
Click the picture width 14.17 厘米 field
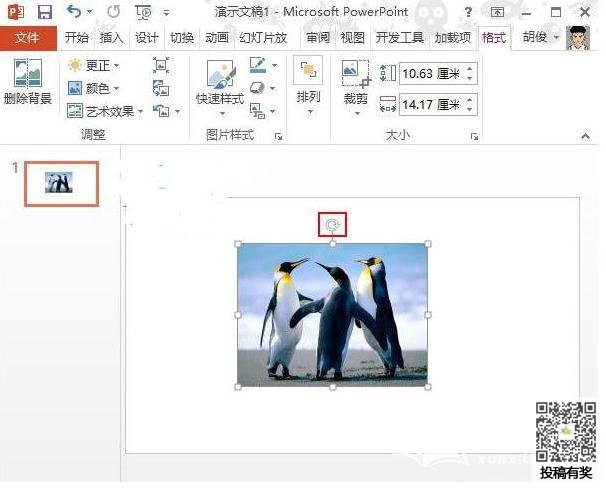(x=430, y=103)
